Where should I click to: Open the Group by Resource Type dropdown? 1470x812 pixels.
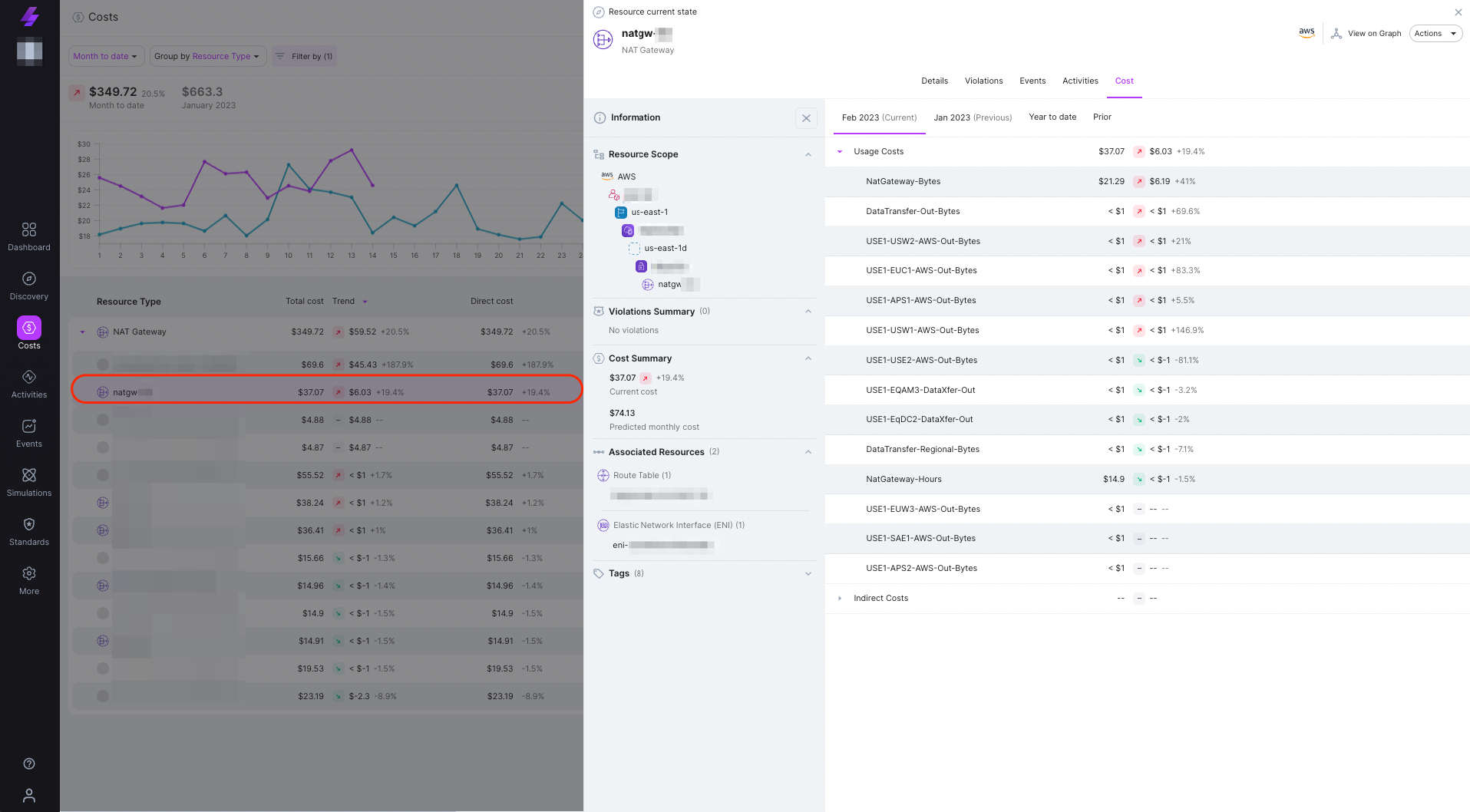[207, 55]
